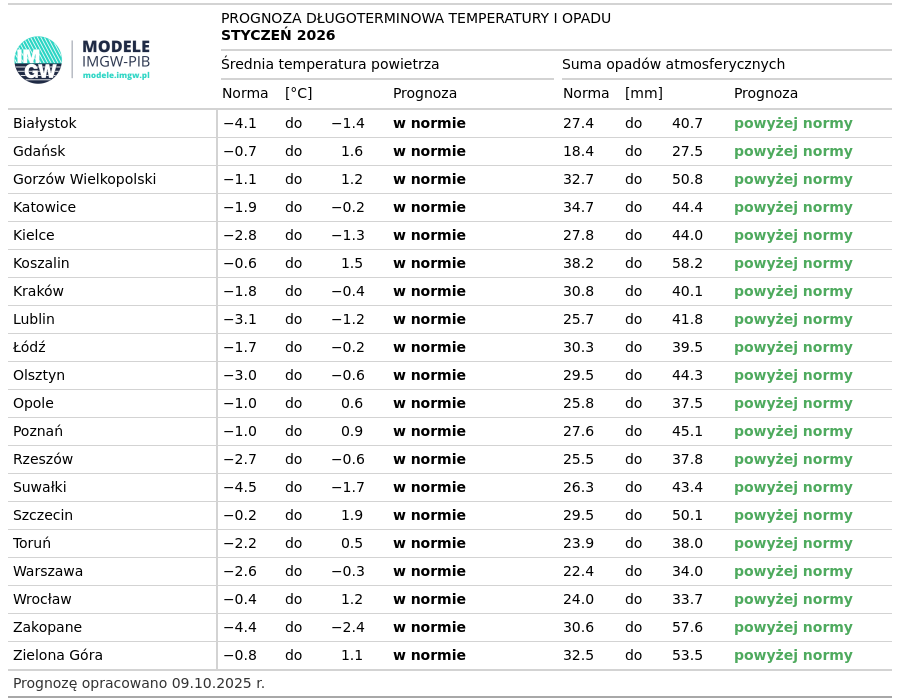This screenshot has width=900, height=700.
Task: Click the MODELE IMGW-PIB brand text
Action: coord(115,54)
